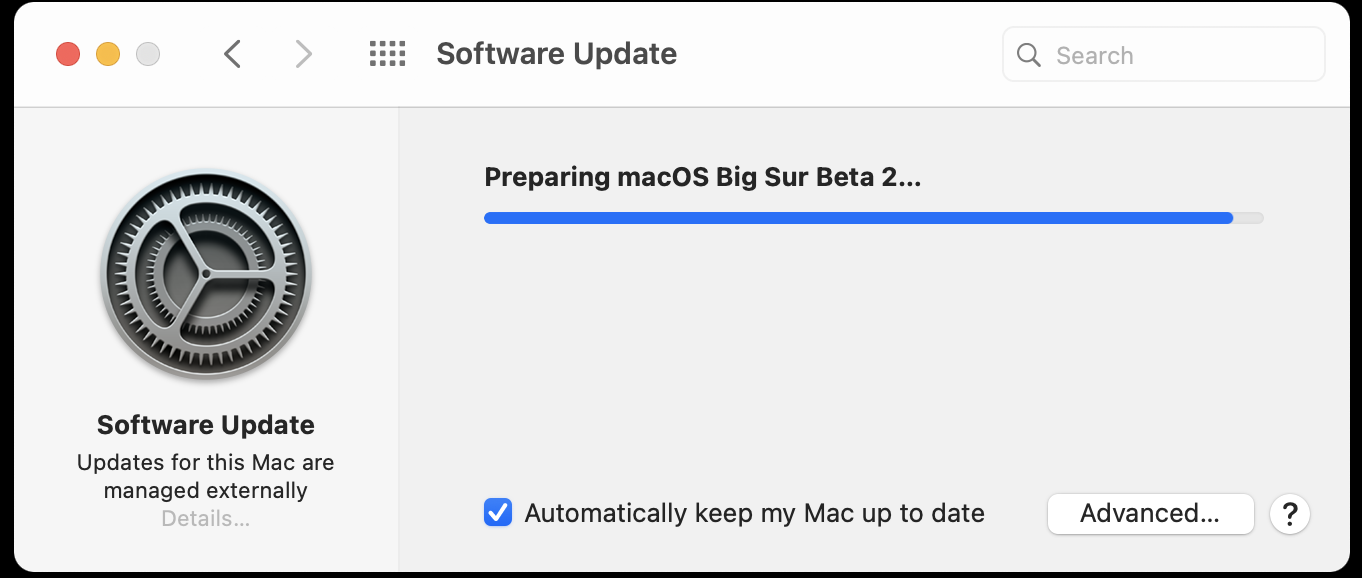Click the bold Software Update heading below gear
The image size is (1362, 578).
[206, 425]
